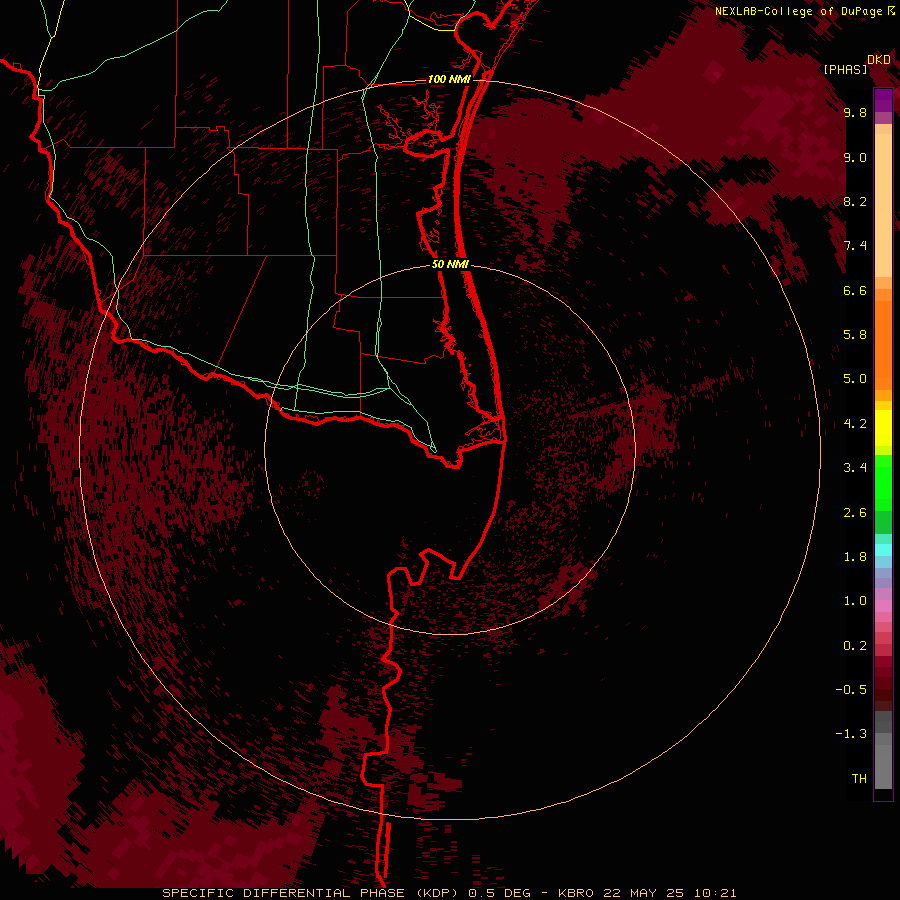This screenshot has height=900, width=900.
Task: Click the -1.3 scale value
Action: [851, 734]
